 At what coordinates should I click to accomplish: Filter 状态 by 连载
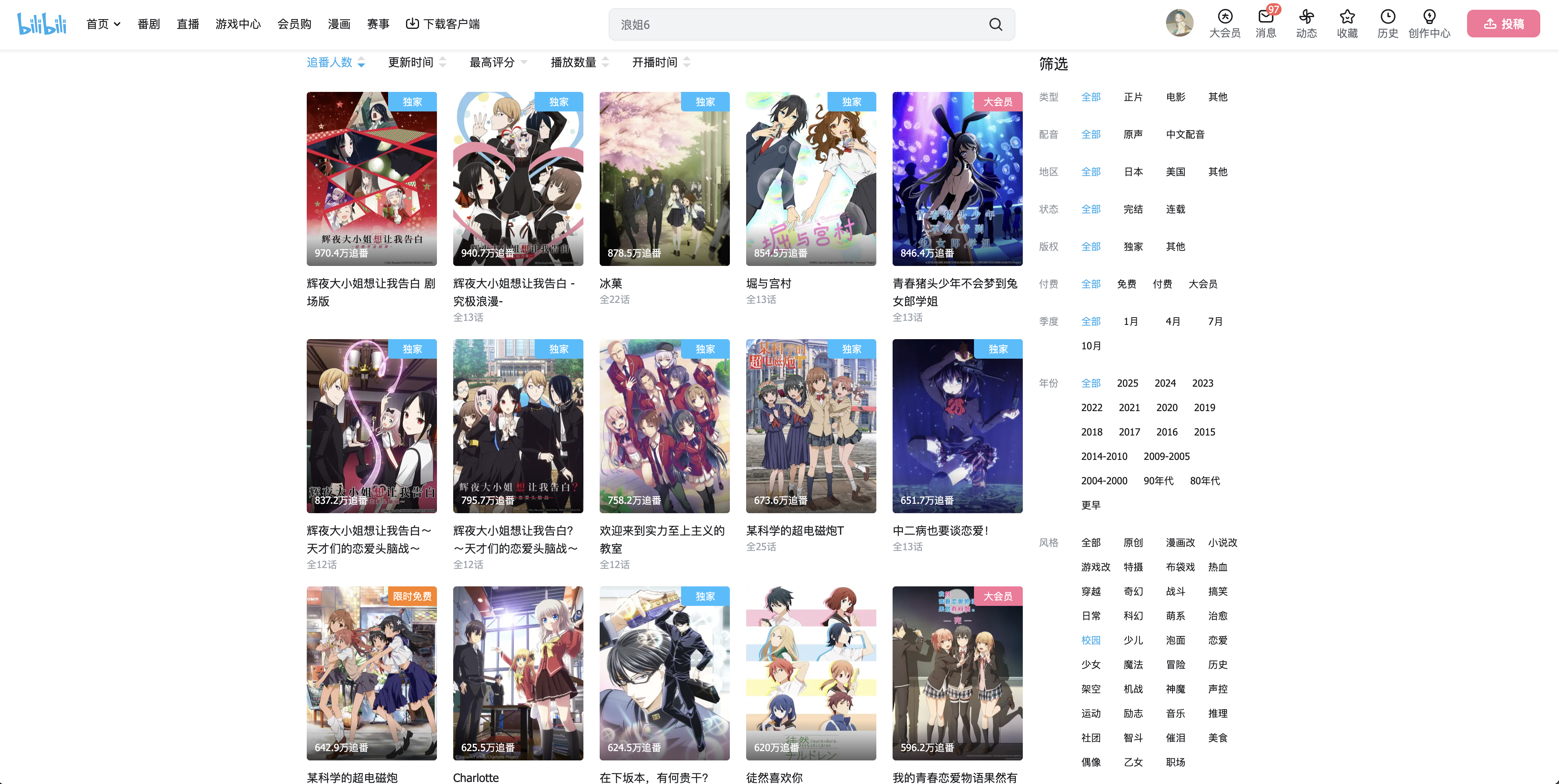[x=1175, y=209]
